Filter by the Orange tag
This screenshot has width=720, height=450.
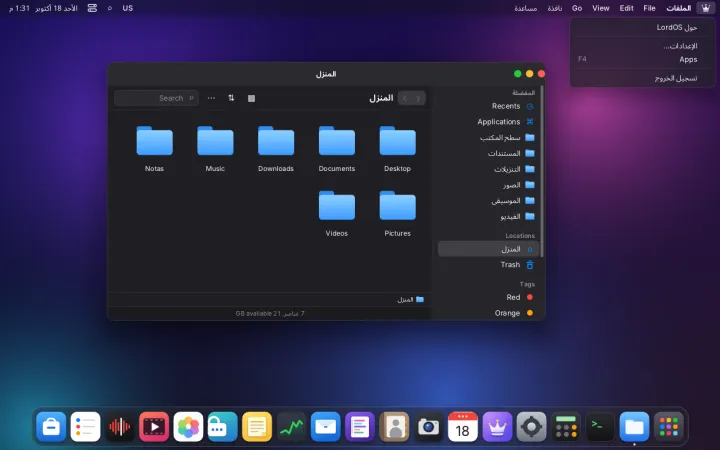tap(488, 313)
